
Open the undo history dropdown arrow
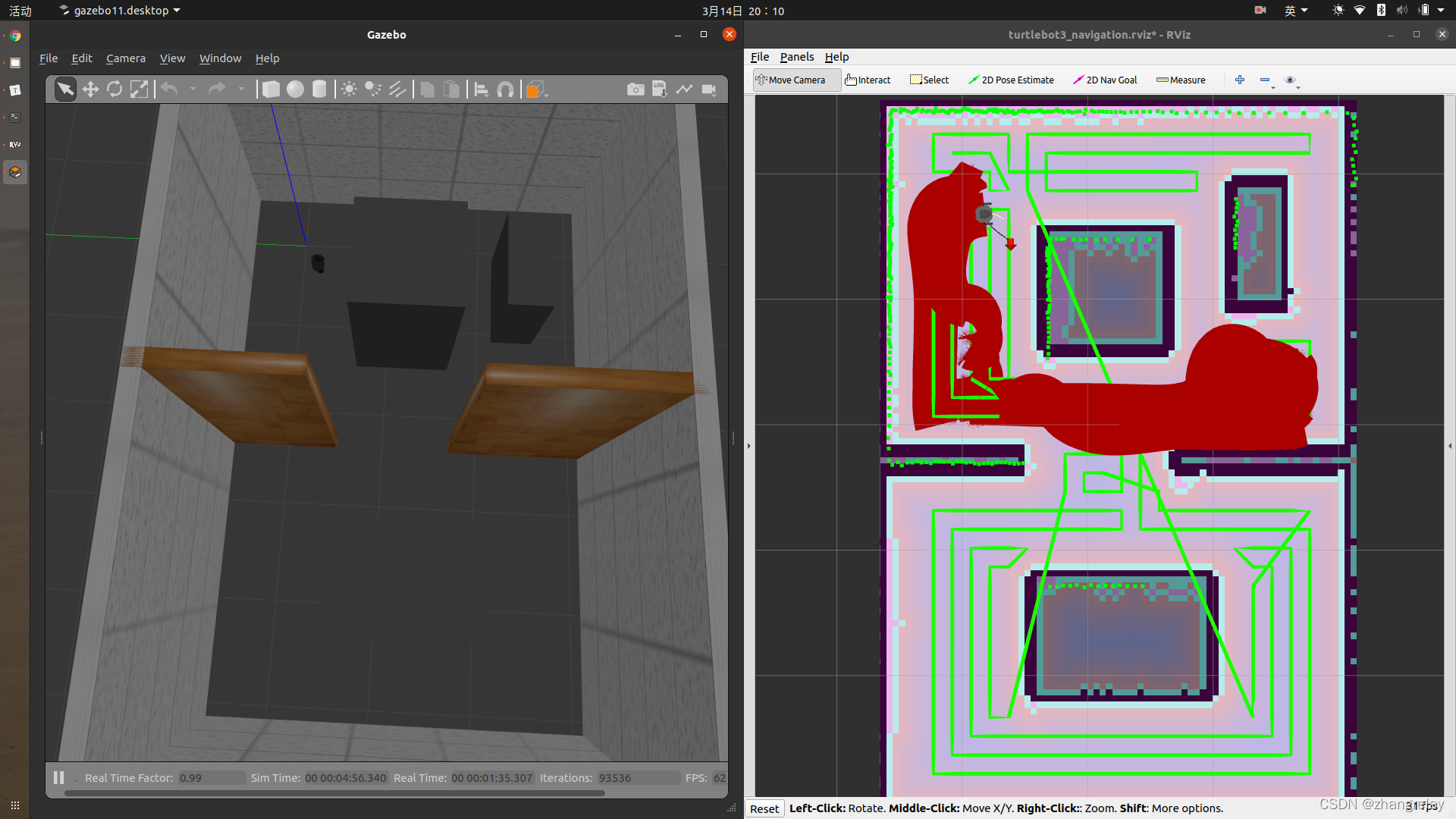193,89
